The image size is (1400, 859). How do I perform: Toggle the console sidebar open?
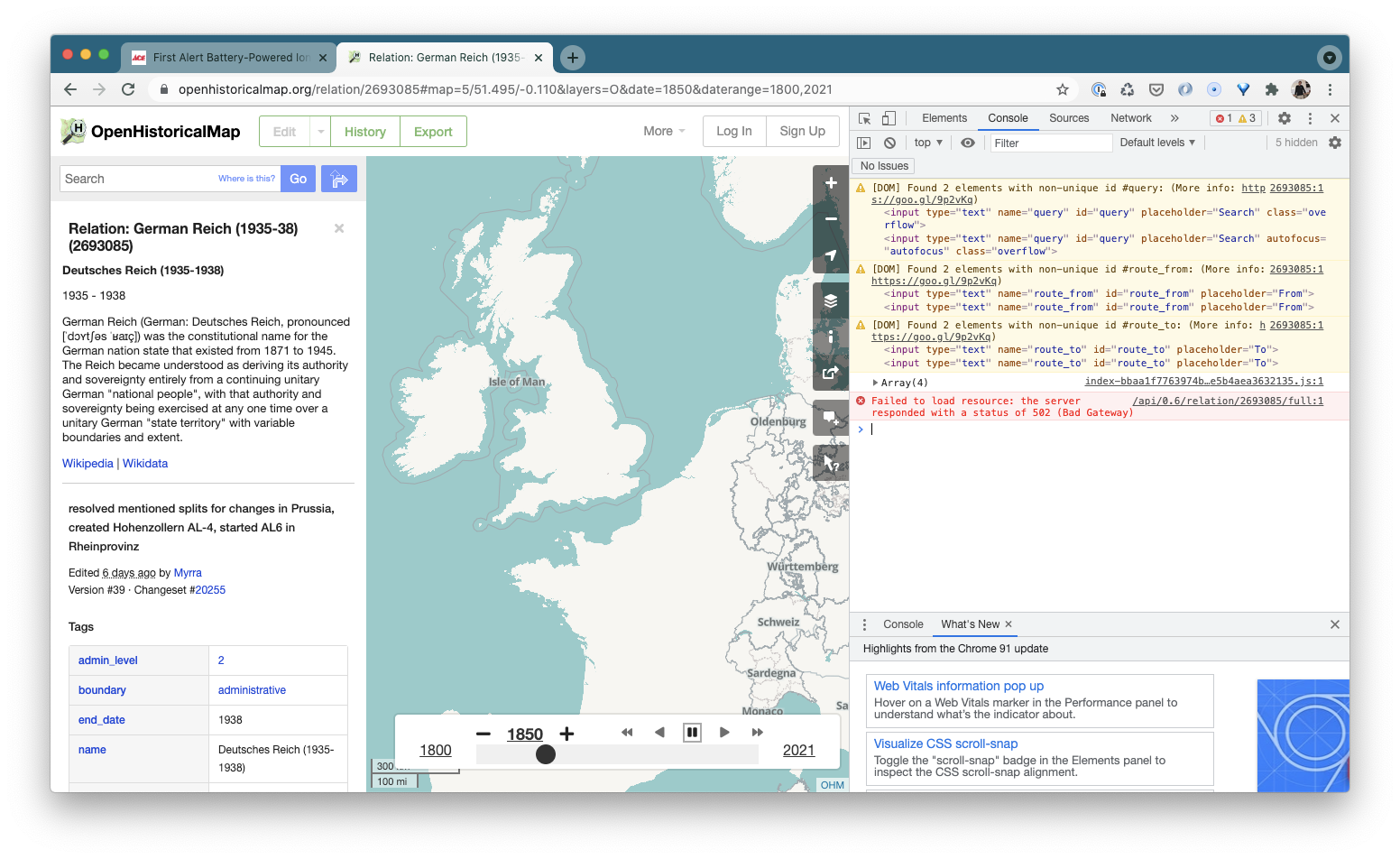coord(863,143)
